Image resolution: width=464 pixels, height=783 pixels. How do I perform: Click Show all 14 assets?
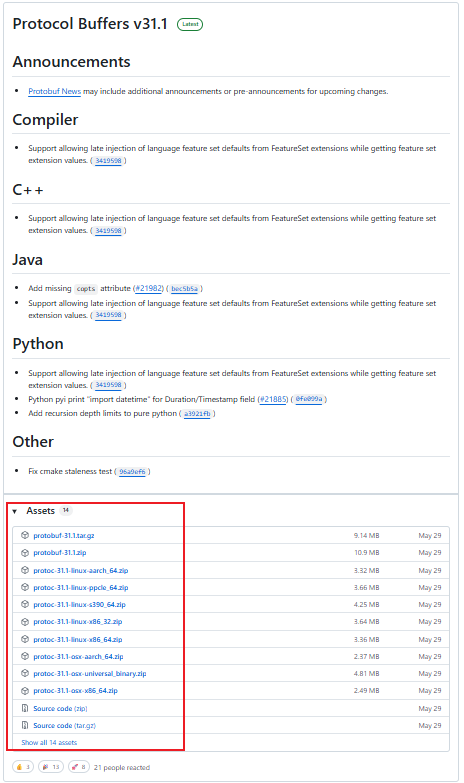[49, 743]
